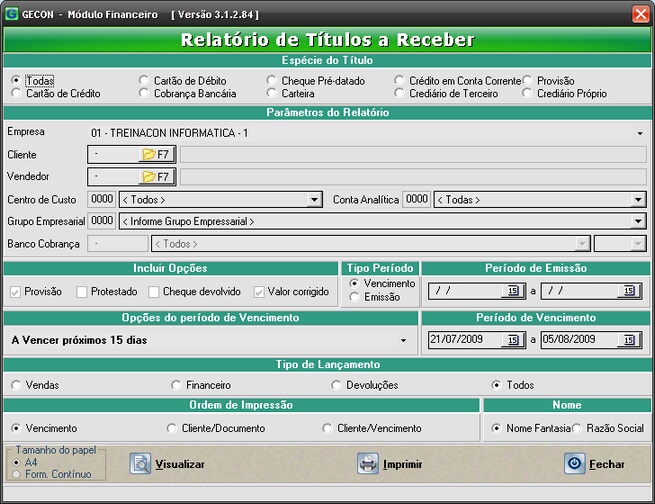Click the Vendedor F7 folder lookup button
Screen dimensions: 655x504
click(156, 177)
